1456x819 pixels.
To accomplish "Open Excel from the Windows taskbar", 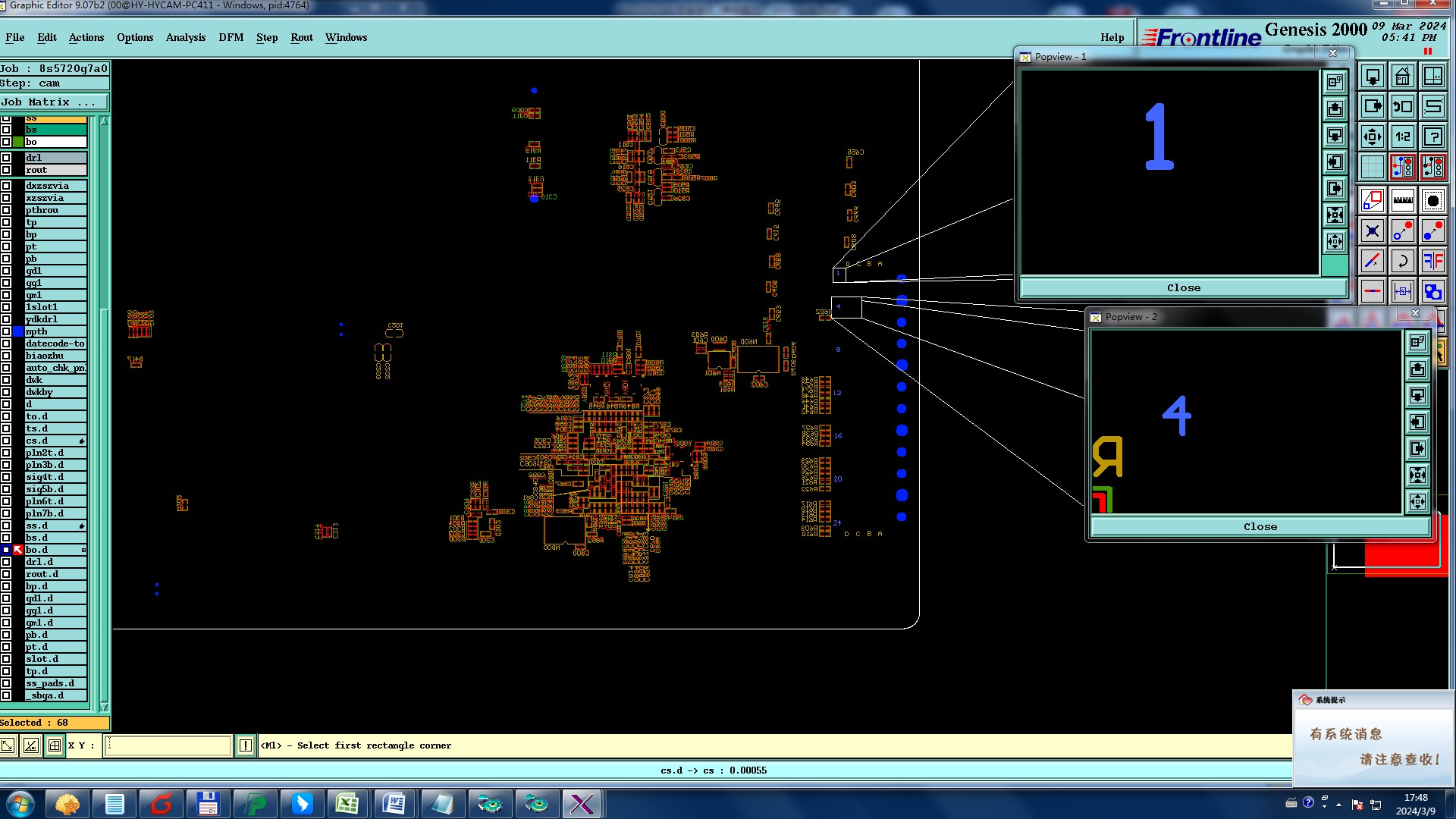I will coord(347,804).
